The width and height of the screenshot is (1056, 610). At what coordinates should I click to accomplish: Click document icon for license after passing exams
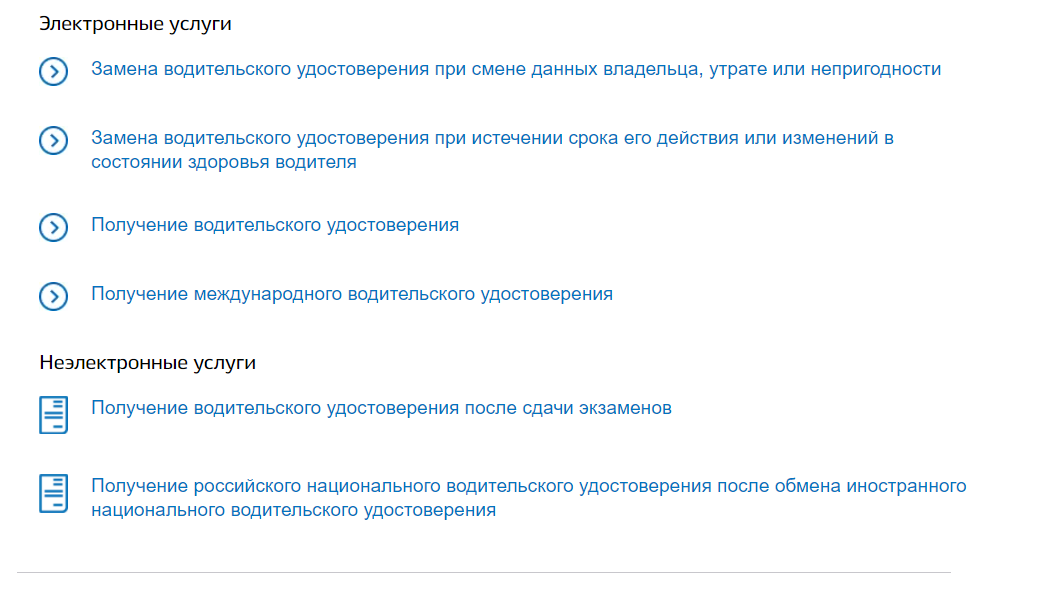pos(53,414)
